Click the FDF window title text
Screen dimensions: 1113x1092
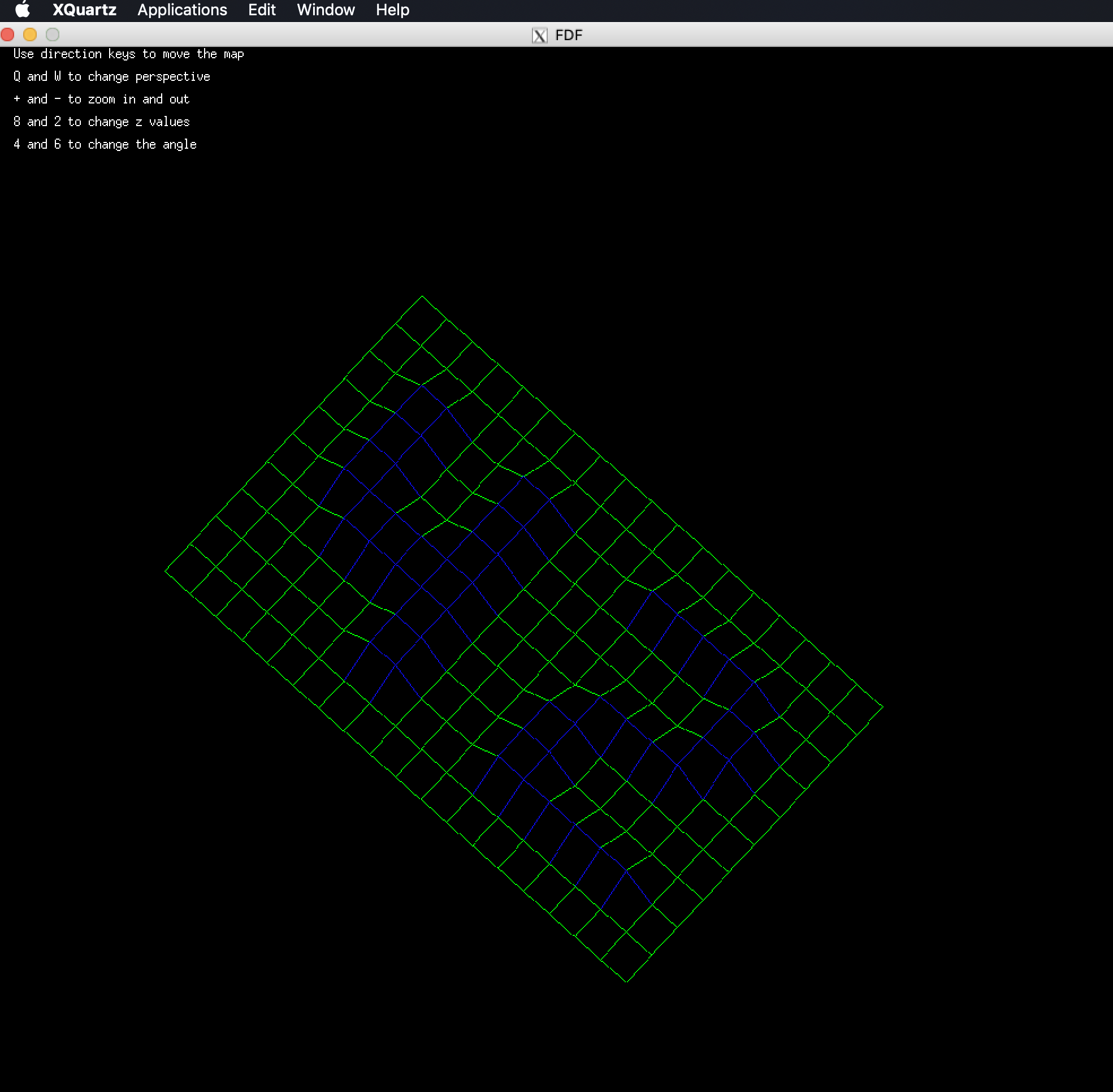568,36
